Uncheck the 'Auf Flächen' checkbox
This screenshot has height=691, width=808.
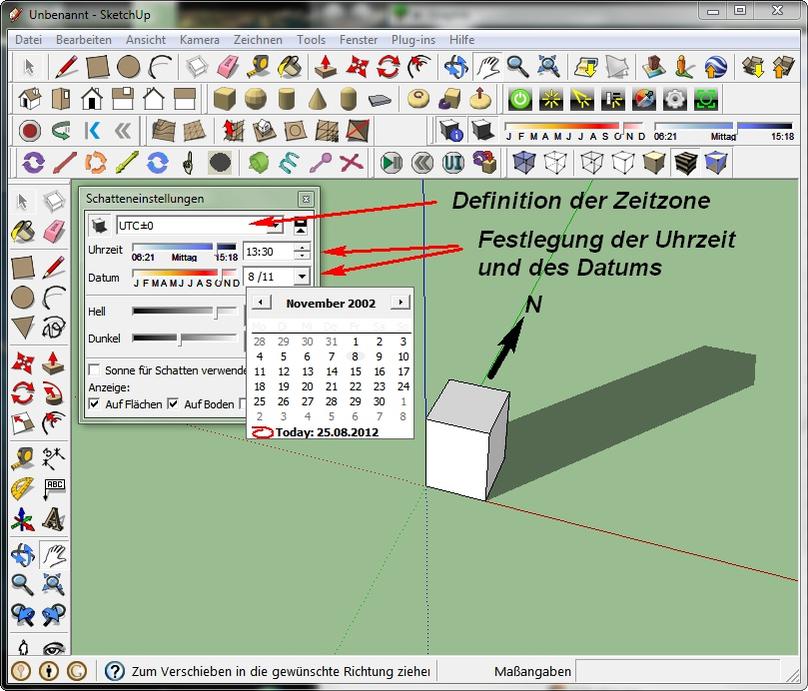coord(94,404)
